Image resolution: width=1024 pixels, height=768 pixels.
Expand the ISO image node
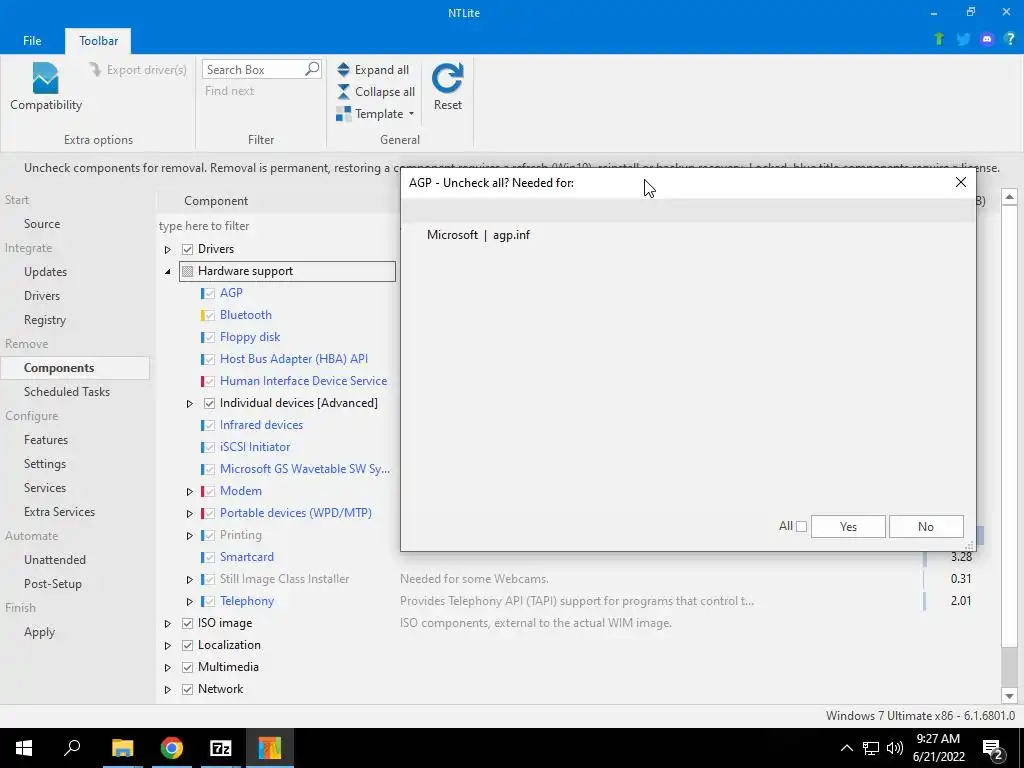click(168, 624)
